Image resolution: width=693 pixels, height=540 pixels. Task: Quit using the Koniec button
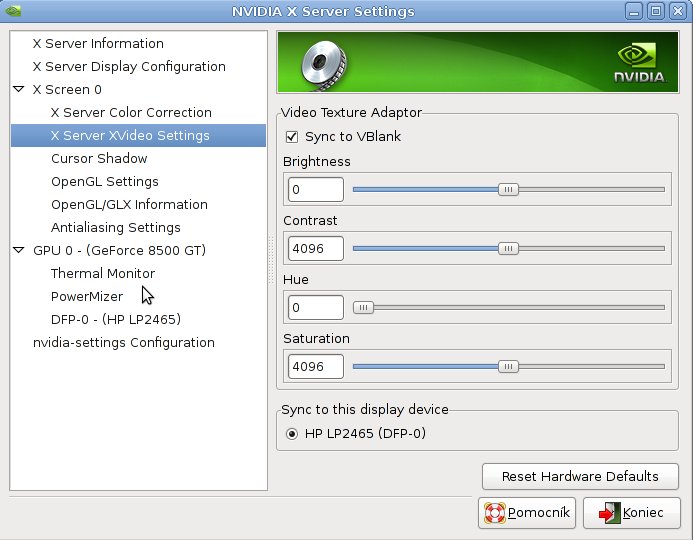tap(632, 513)
